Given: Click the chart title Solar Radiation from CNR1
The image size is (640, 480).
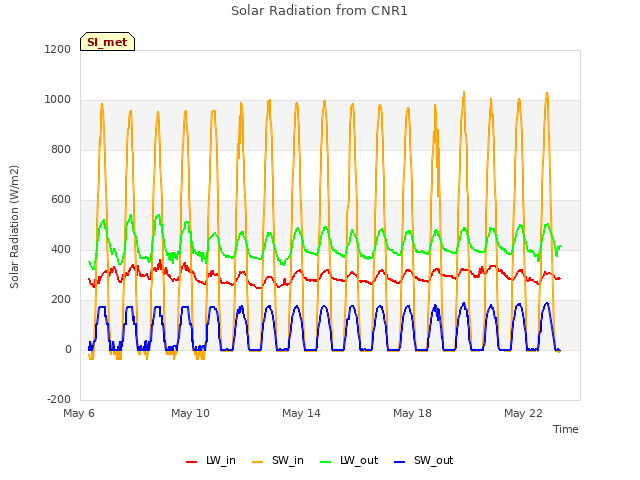Looking at the screenshot, I should (x=319, y=11).
